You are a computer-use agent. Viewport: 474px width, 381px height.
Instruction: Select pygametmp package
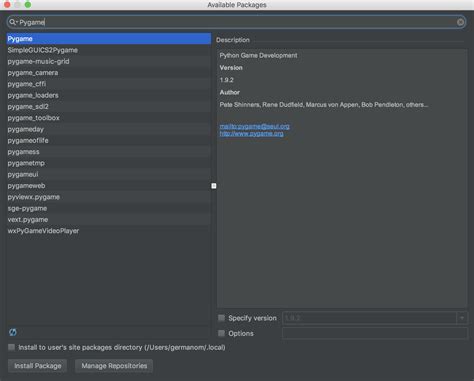(109, 163)
